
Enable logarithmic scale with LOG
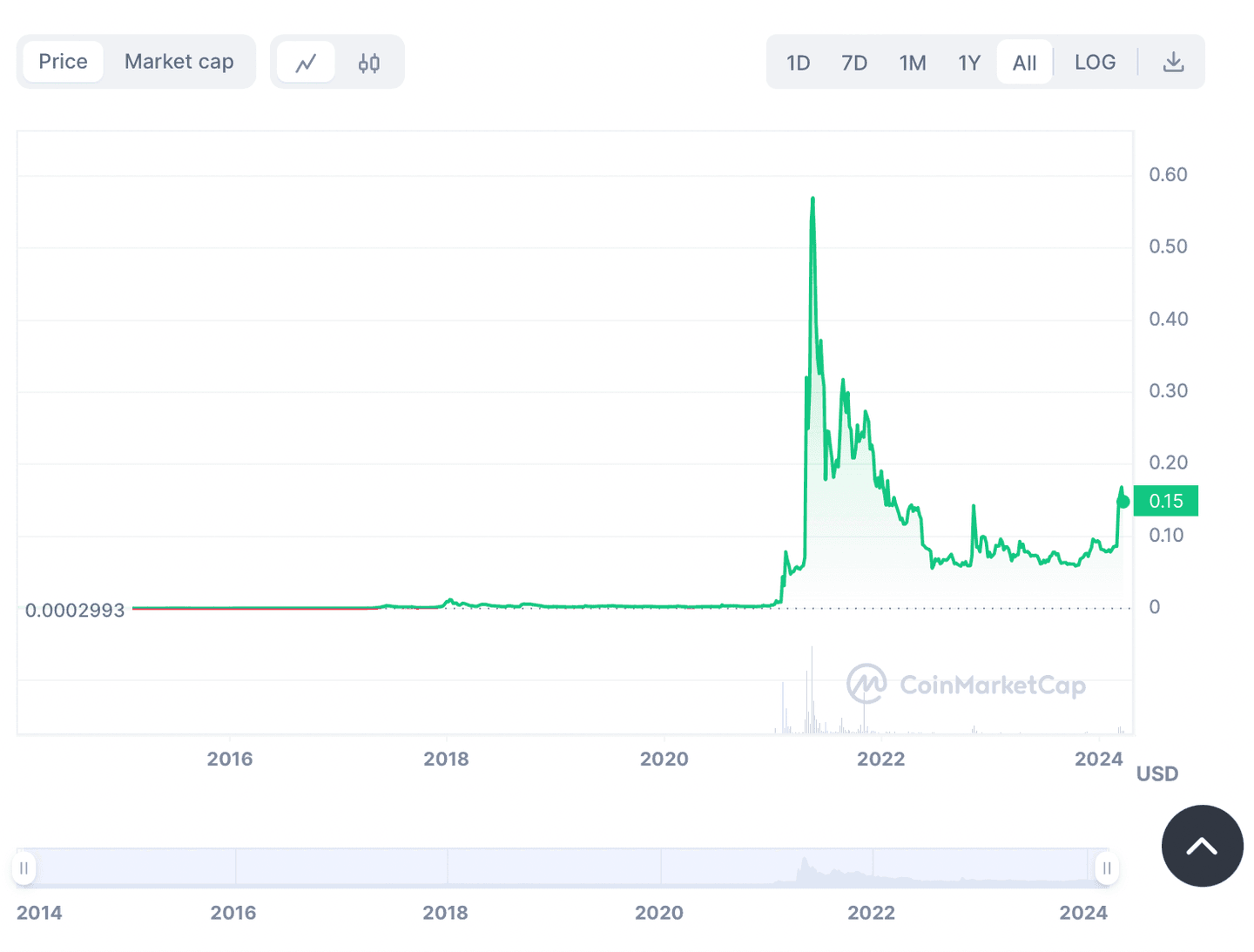click(x=1095, y=62)
